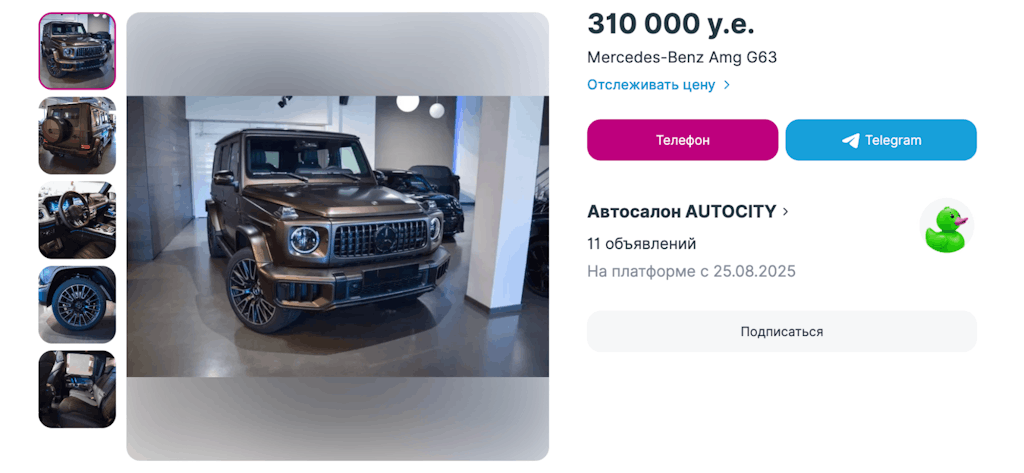
Task: Contact seller via Telegram button
Action: click(x=881, y=140)
